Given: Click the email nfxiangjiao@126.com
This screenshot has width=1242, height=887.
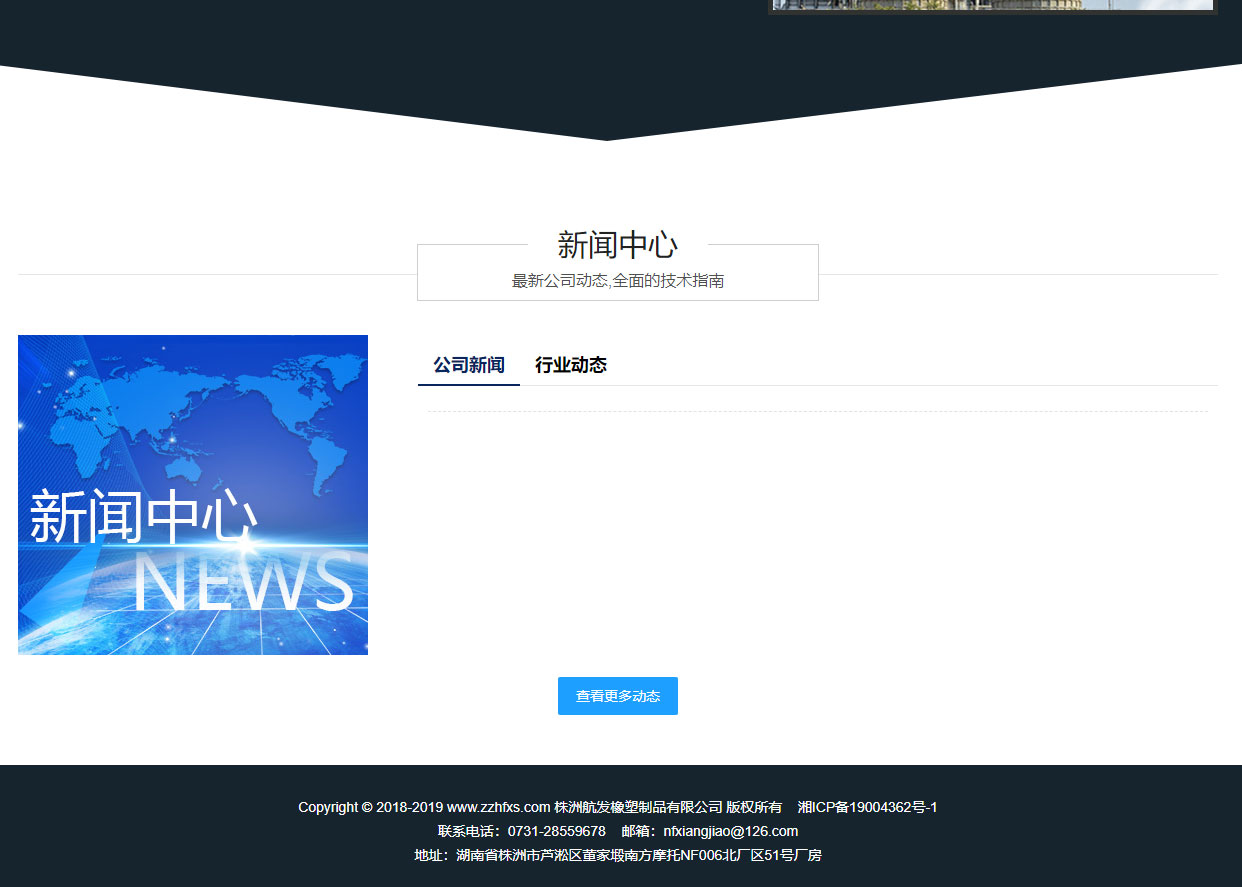Looking at the screenshot, I should click(730, 831).
